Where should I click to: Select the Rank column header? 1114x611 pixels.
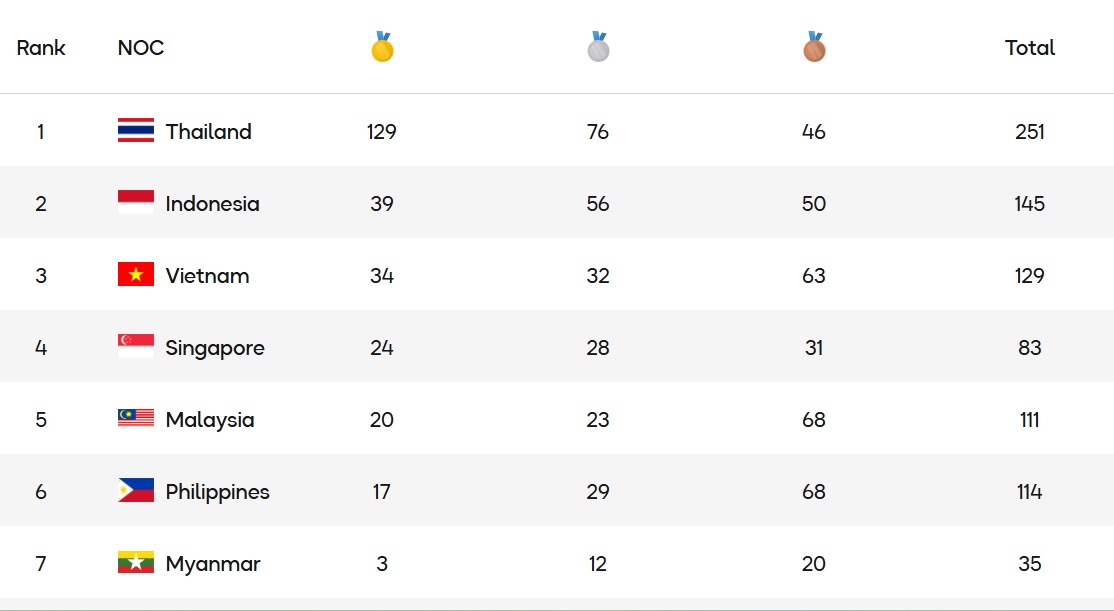coord(41,48)
